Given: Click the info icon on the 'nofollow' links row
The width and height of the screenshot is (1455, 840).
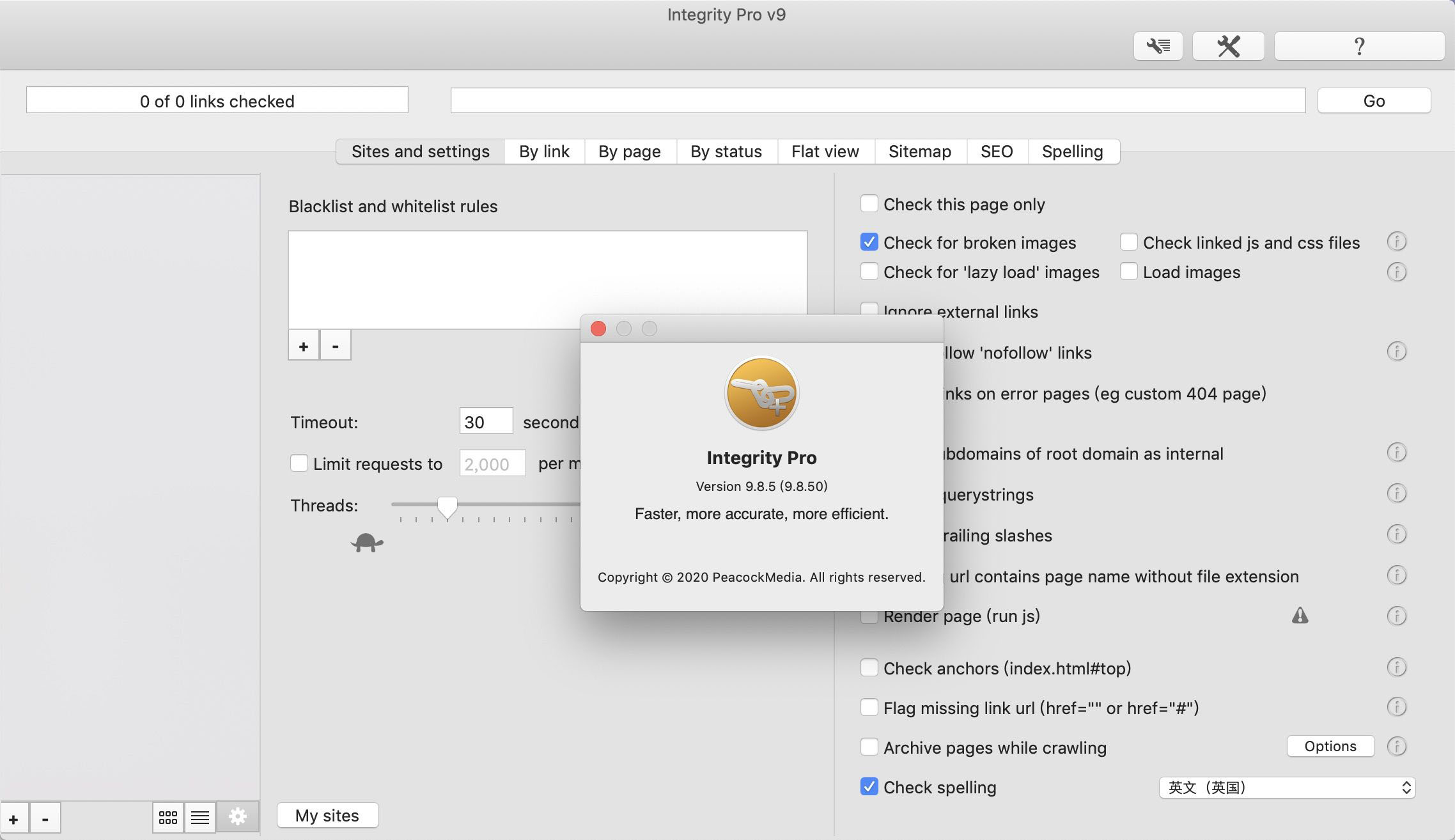Looking at the screenshot, I should [1396, 351].
